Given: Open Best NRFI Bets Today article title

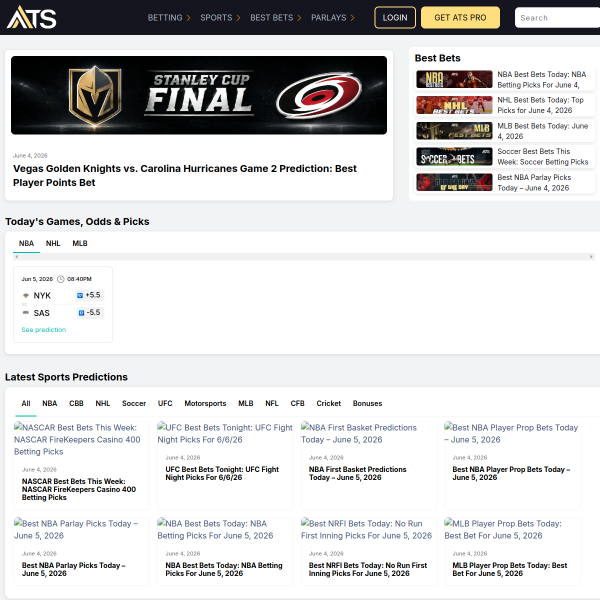Looking at the screenshot, I should (368, 569).
